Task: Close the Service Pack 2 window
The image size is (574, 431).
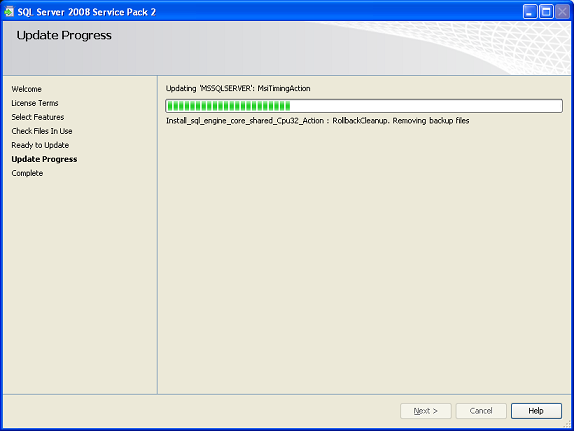Action: (562, 12)
